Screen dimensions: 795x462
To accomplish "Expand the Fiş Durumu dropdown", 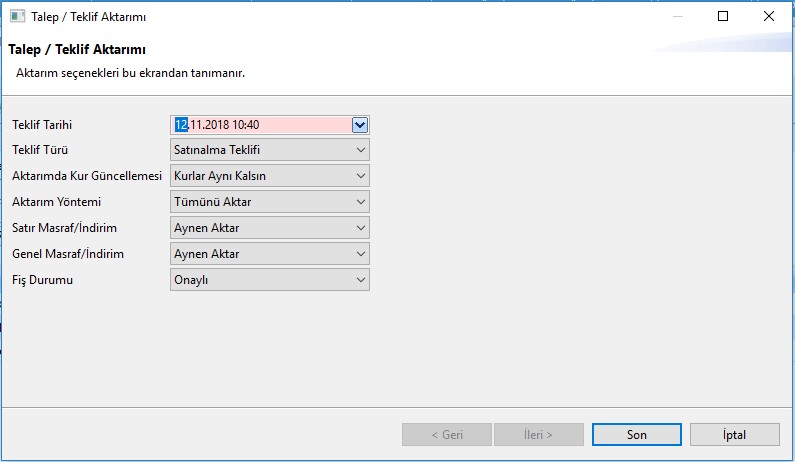I will pyautogui.click(x=270, y=280).
